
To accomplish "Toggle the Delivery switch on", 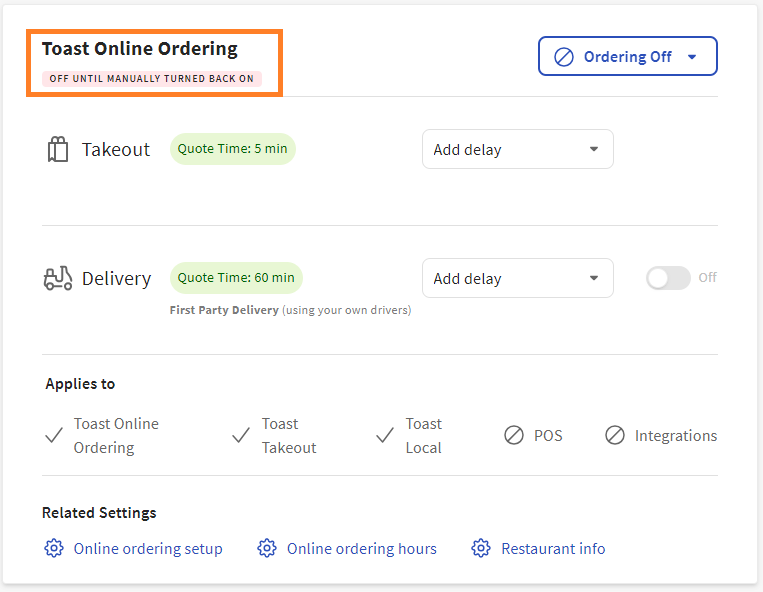I will coord(668,278).
